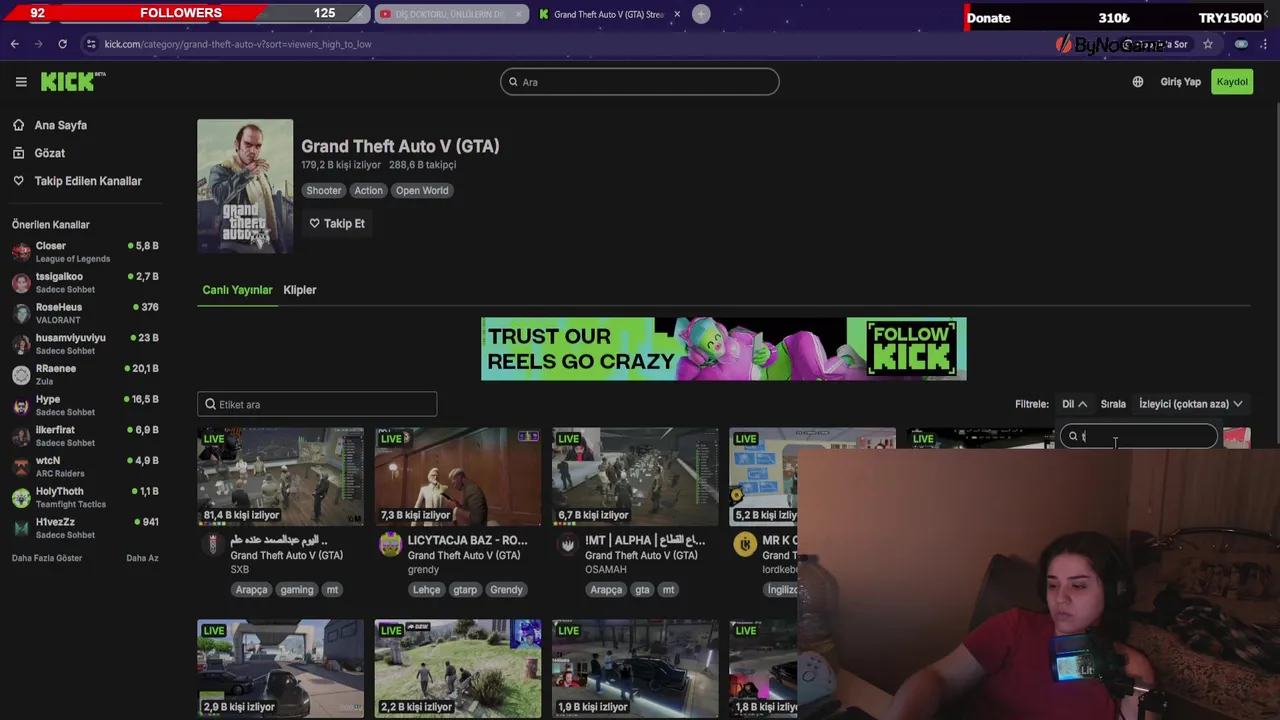
Task: Open a new browser tab
Action: (701, 14)
